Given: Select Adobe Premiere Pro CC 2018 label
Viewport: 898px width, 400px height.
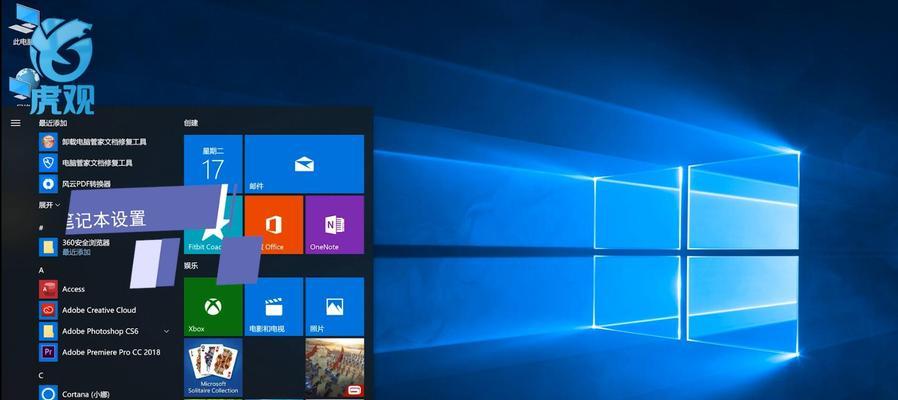Looking at the screenshot, I should coord(111,352).
